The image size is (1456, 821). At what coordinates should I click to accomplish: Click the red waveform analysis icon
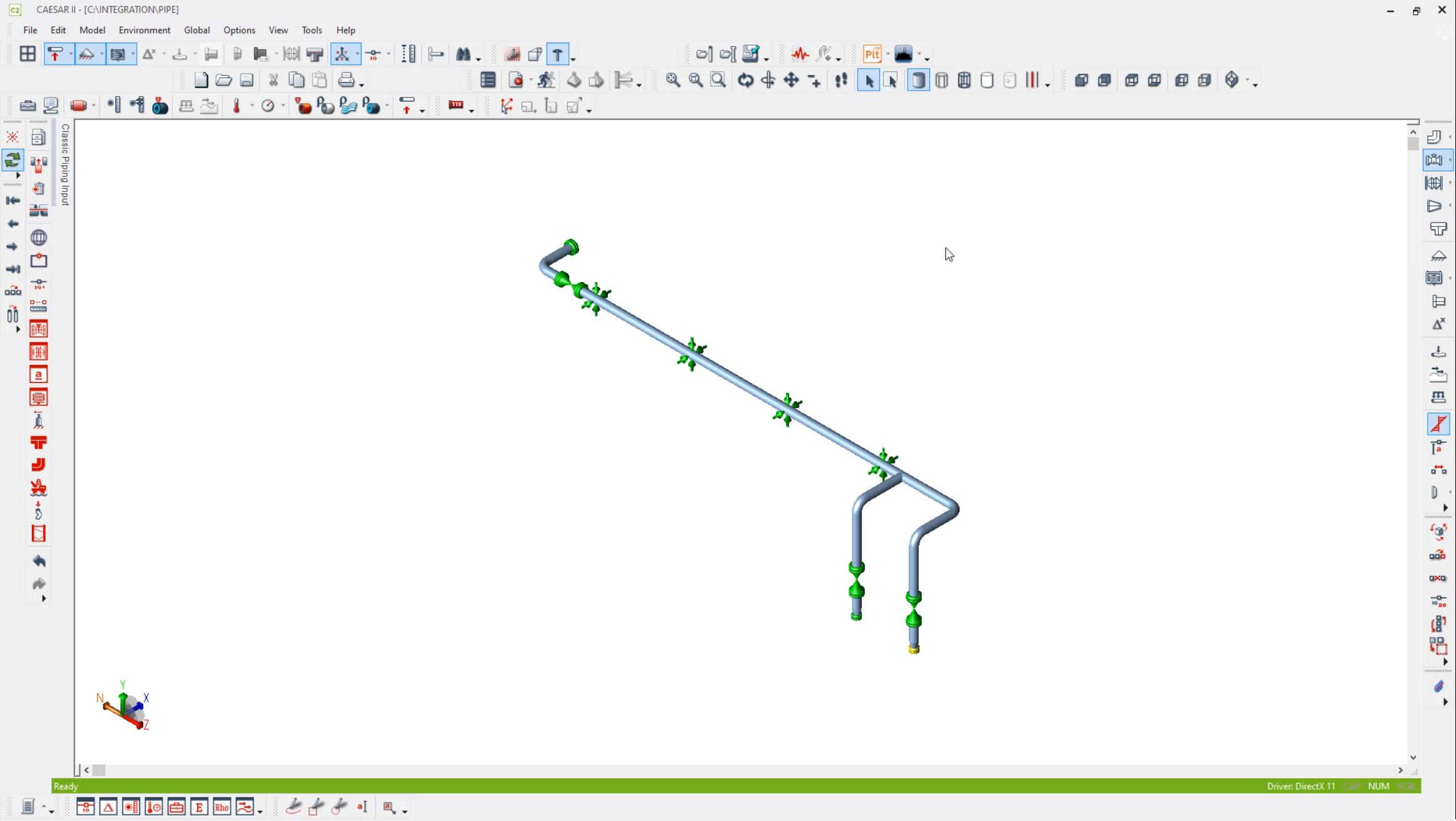(x=800, y=54)
